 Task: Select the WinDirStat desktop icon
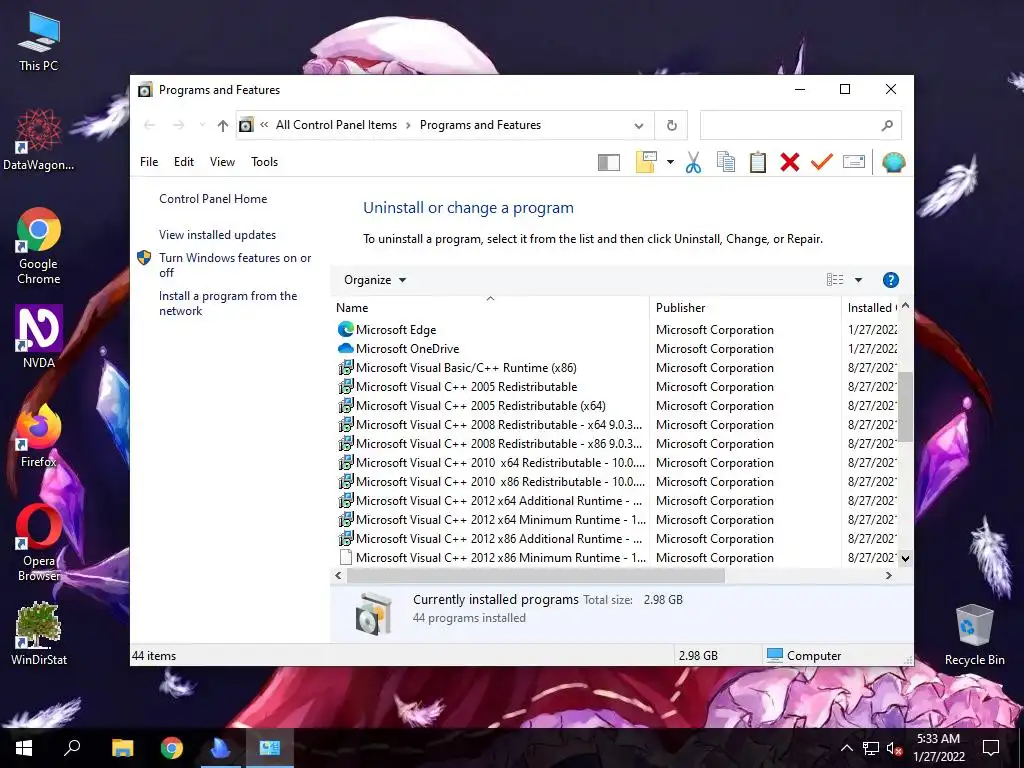coord(39,633)
